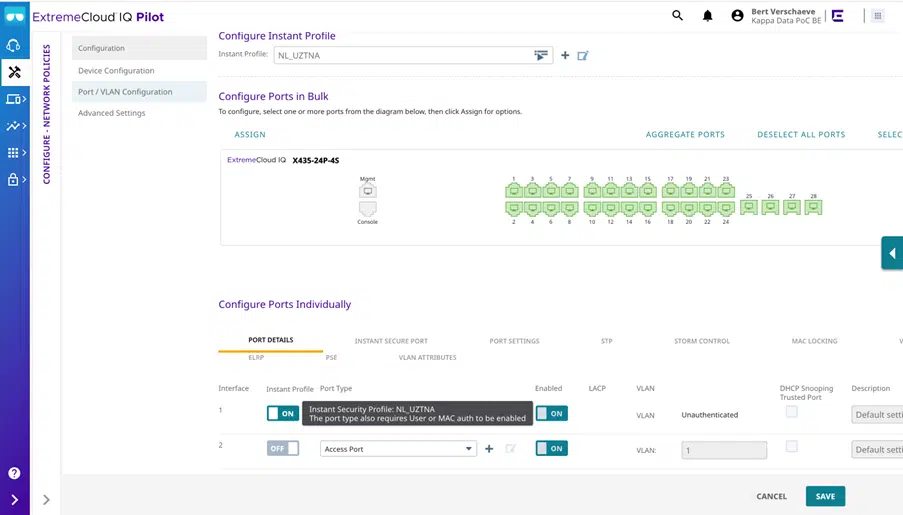Open the user account avatar icon
The image size is (903, 515).
coord(737,16)
